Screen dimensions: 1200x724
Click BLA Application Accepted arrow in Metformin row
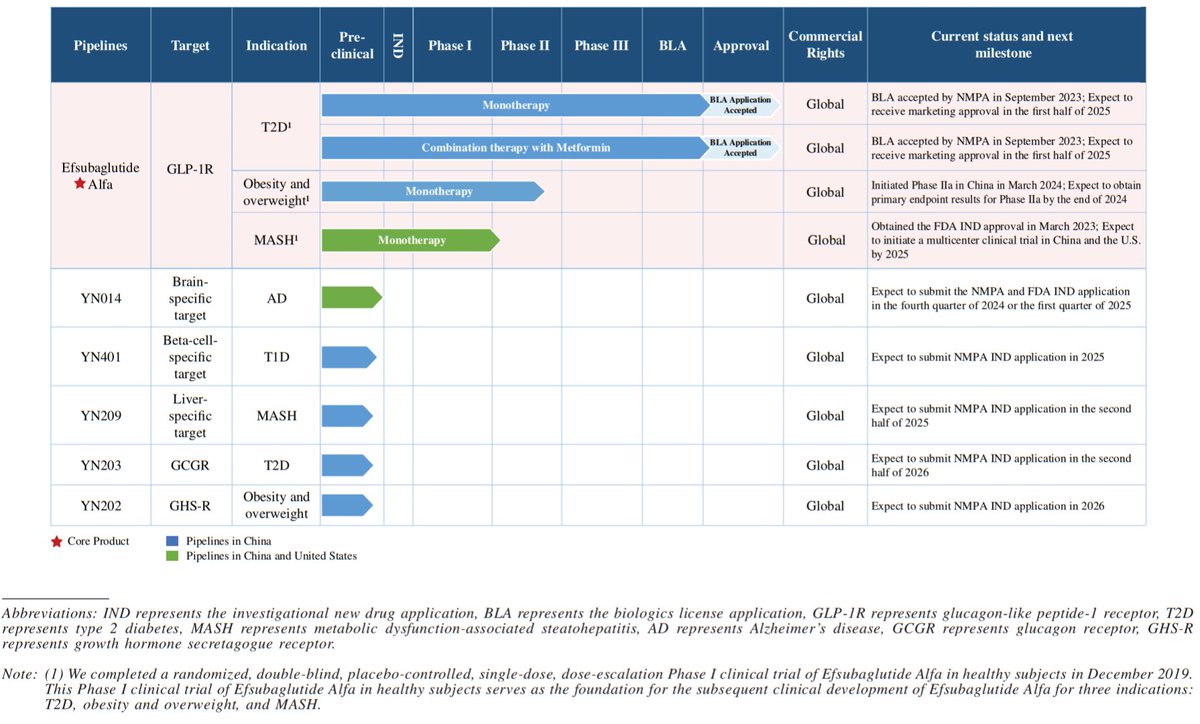pos(741,148)
